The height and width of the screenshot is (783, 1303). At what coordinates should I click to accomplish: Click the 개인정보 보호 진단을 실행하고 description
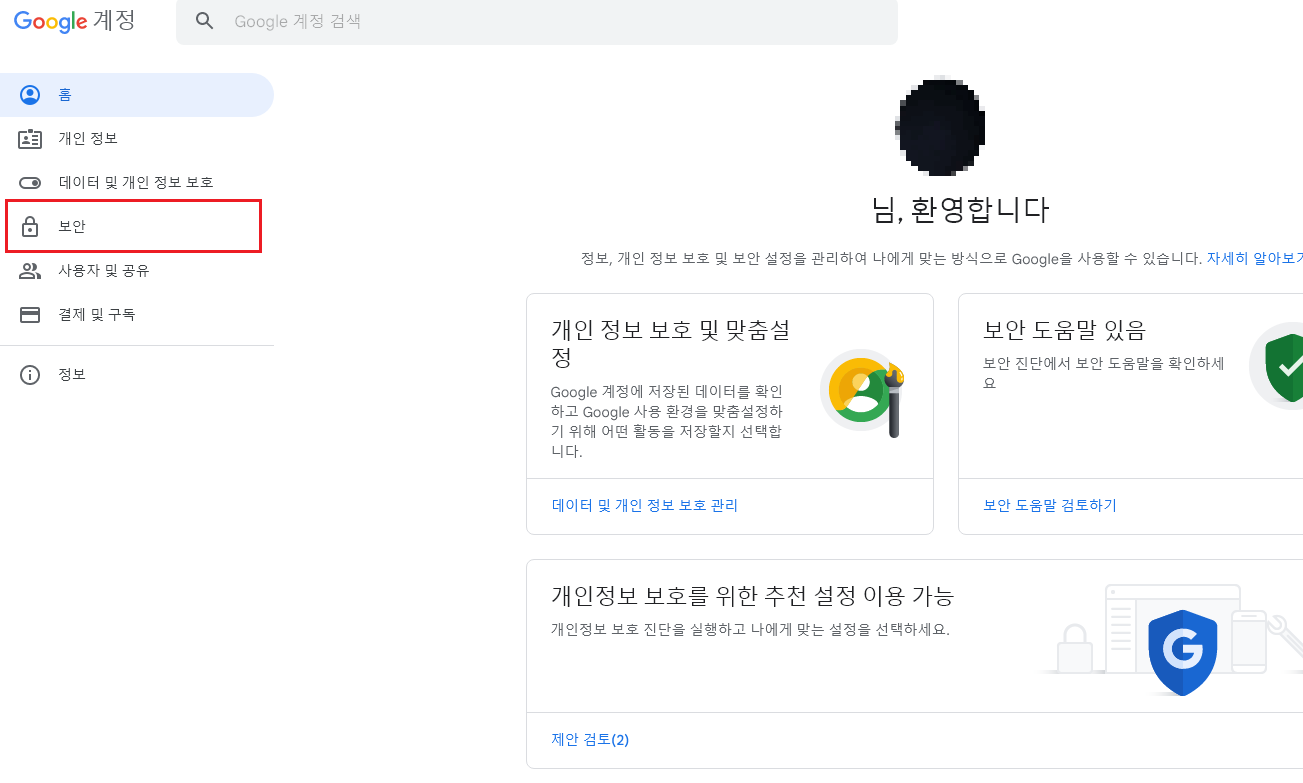point(750,630)
